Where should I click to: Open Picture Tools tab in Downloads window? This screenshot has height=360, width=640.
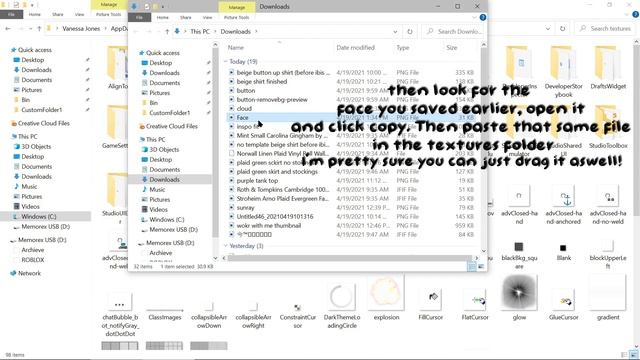pyautogui.click(x=236, y=18)
